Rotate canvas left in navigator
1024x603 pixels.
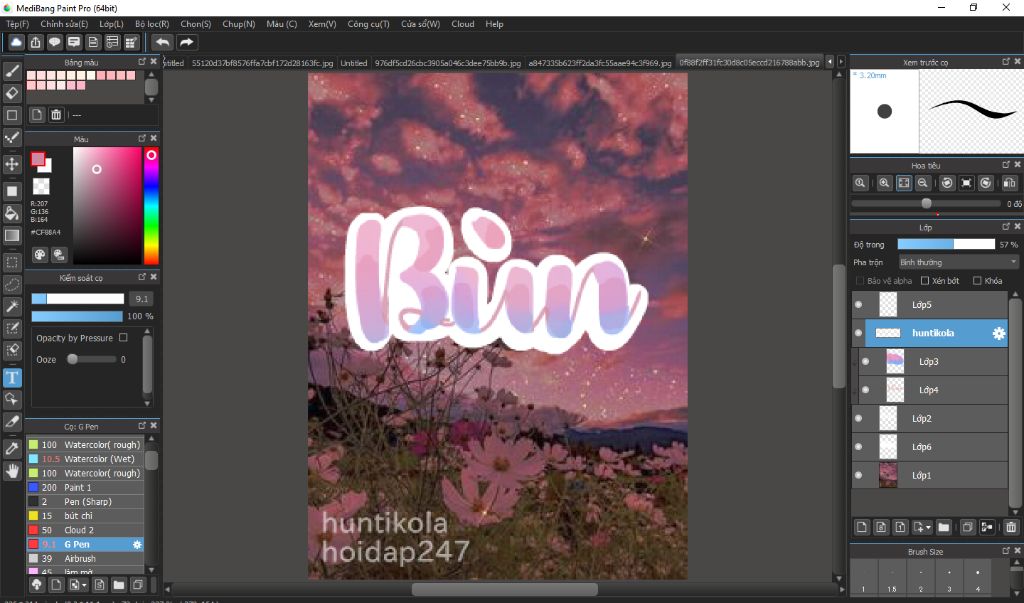947,183
